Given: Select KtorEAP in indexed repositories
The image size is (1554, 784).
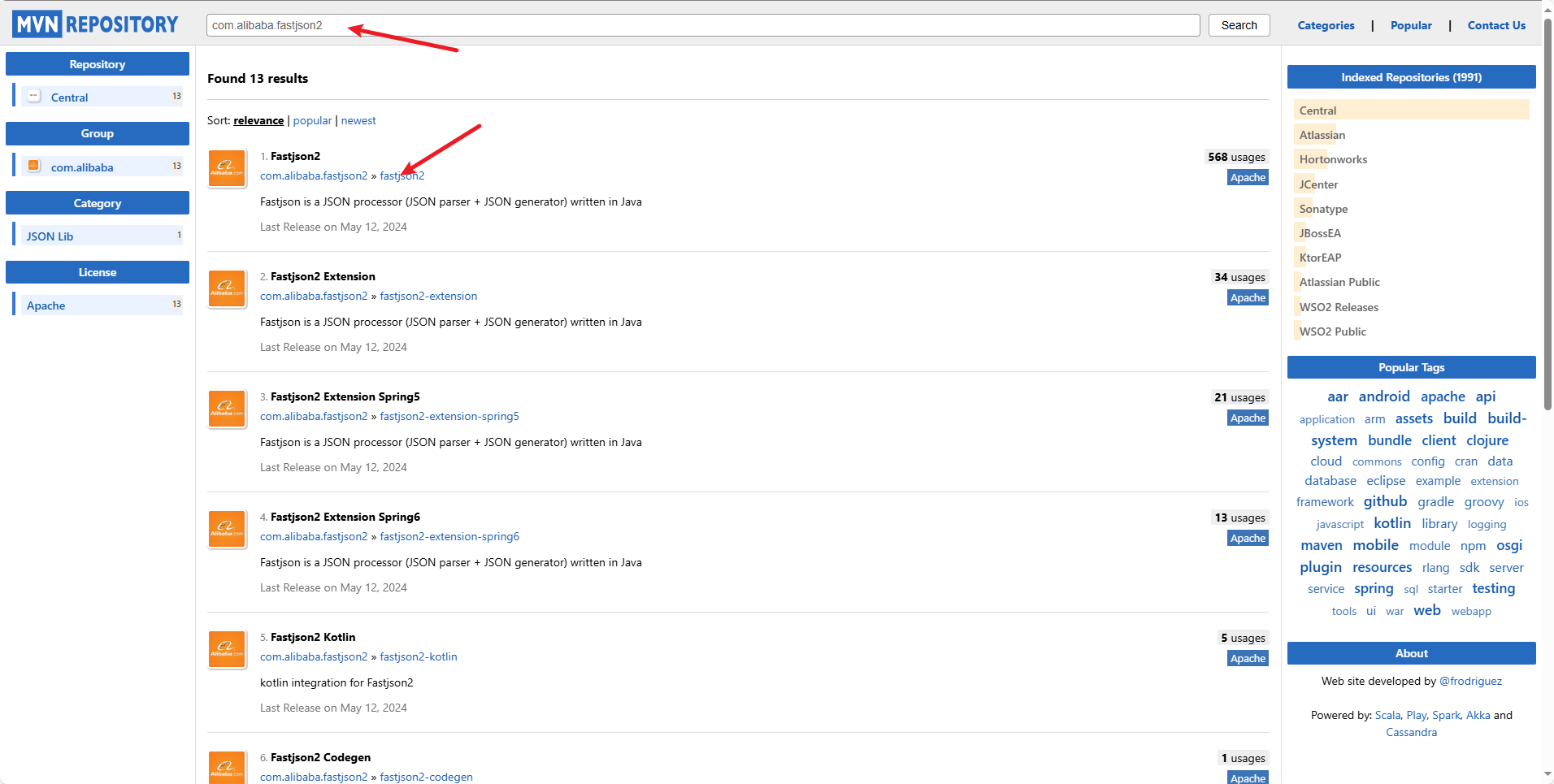Looking at the screenshot, I should pyautogui.click(x=1320, y=258).
